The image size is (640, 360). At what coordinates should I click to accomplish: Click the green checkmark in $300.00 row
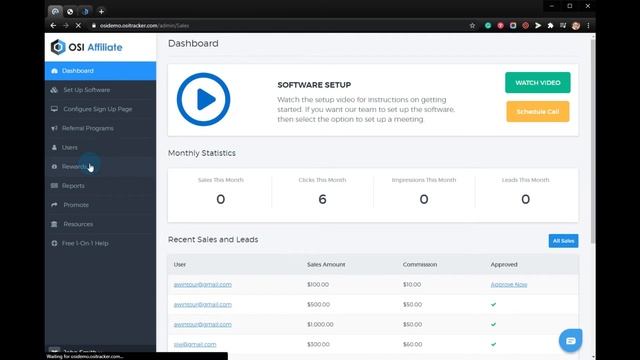(x=493, y=344)
